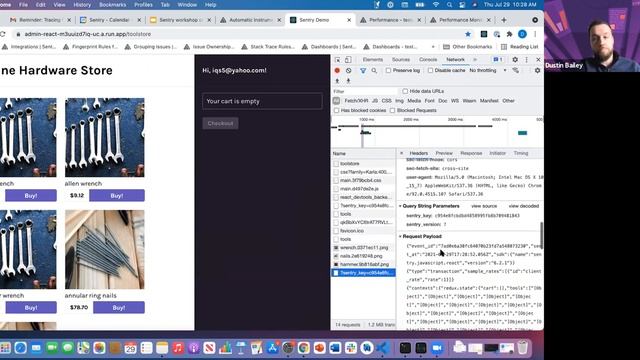Enable the Preserve log checkbox

tap(388, 71)
